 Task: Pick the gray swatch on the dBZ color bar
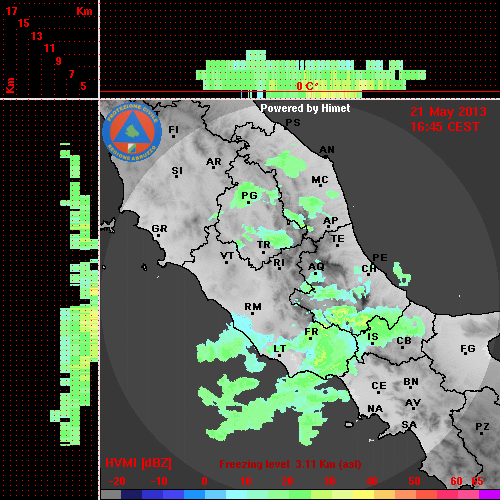click(111, 495)
